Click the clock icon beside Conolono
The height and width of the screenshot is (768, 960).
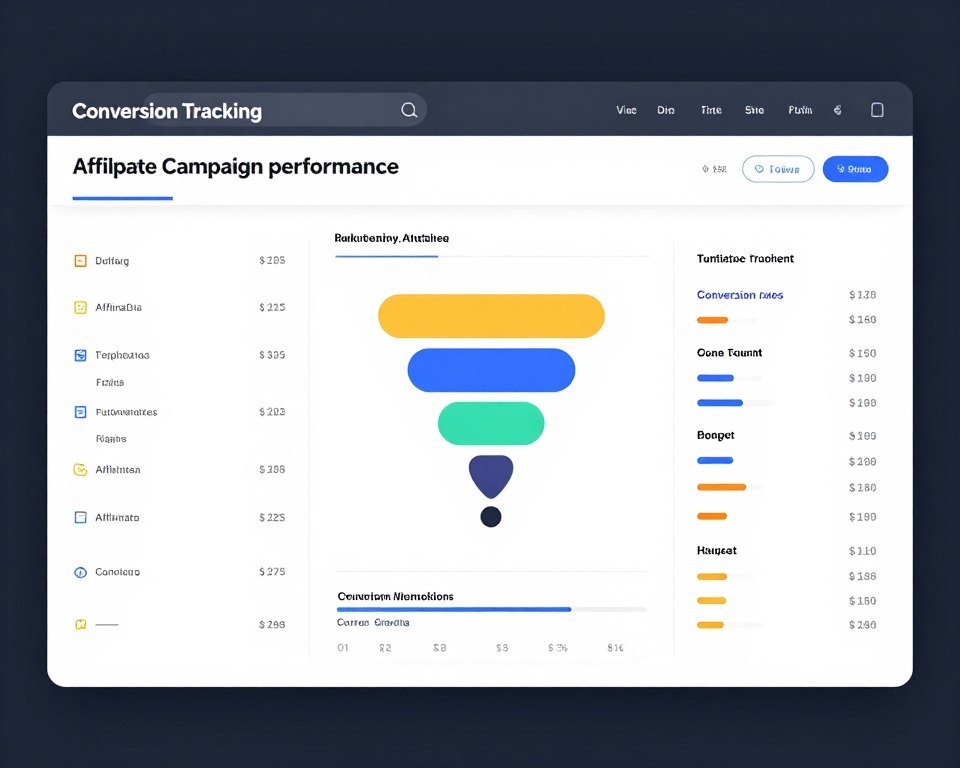coord(79,571)
